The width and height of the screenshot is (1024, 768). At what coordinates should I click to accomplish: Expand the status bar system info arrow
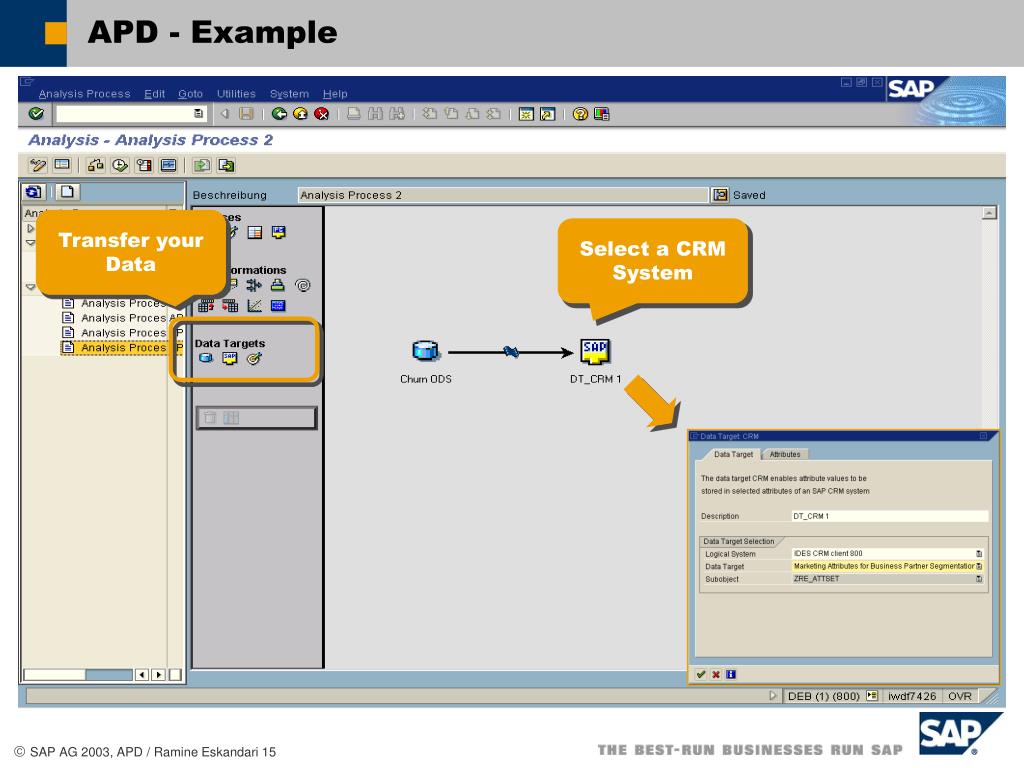(x=773, y=696)
